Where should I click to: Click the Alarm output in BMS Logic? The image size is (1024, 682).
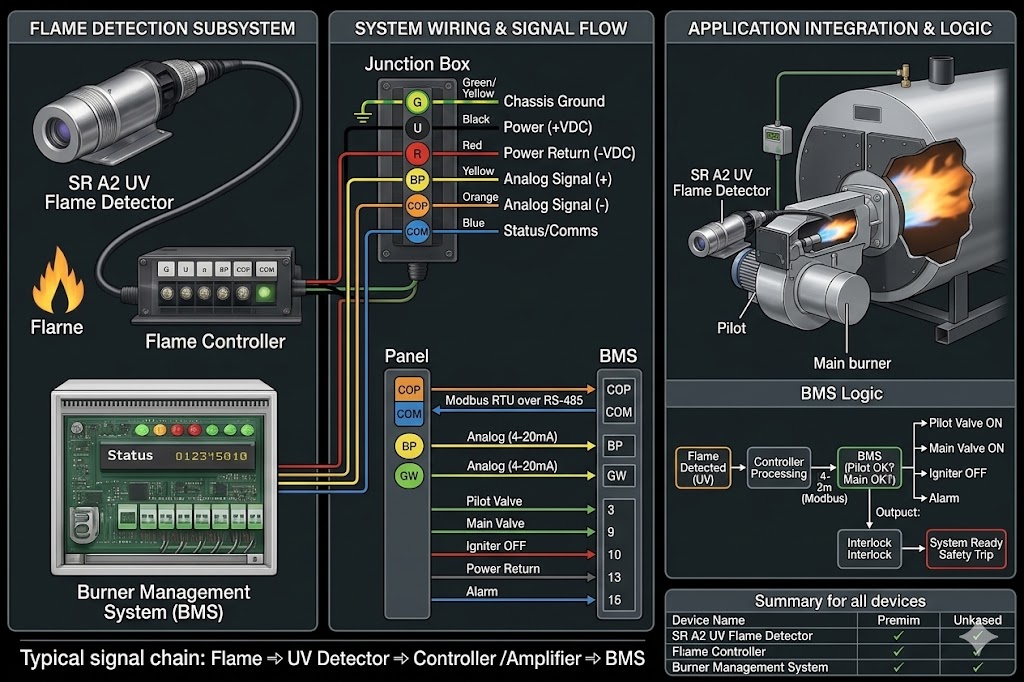tap(944, 498)
